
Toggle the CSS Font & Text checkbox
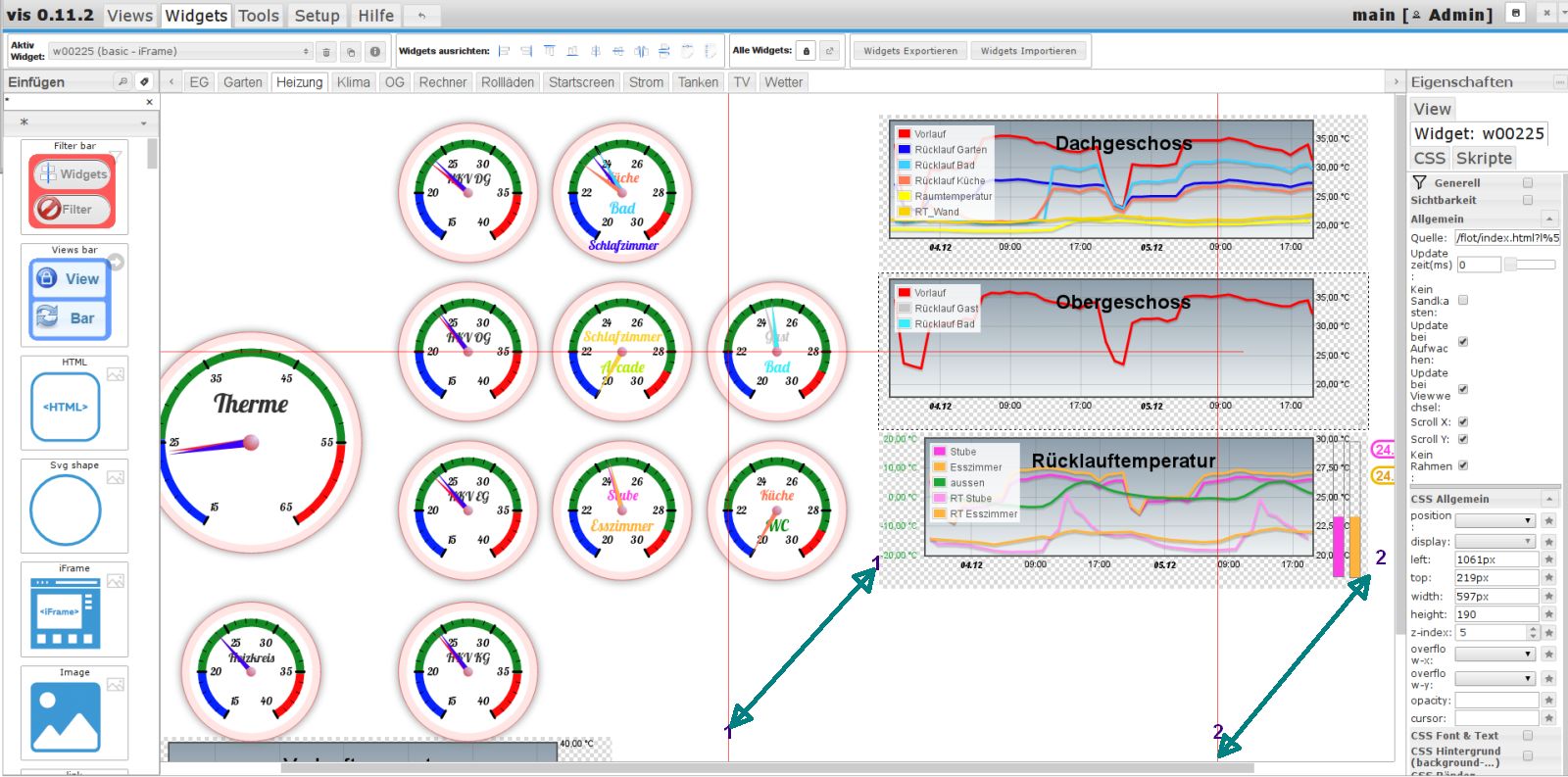pos(1527,735)
